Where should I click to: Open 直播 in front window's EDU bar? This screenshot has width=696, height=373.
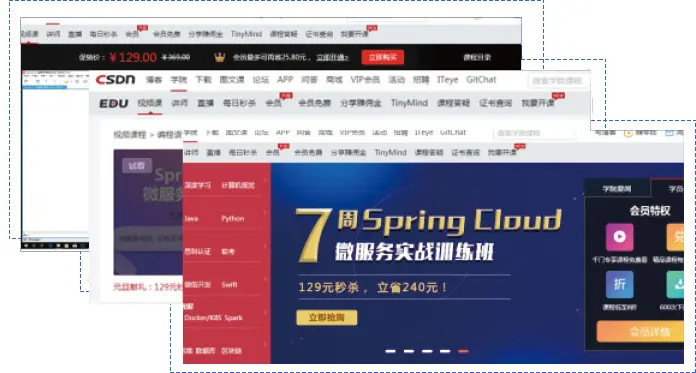214,152
